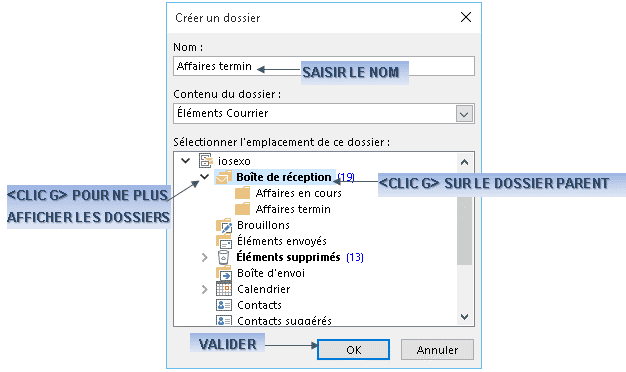Click the folder list scroll down arrow
This screenshot has height=372, width=626.
pos(464,317)
